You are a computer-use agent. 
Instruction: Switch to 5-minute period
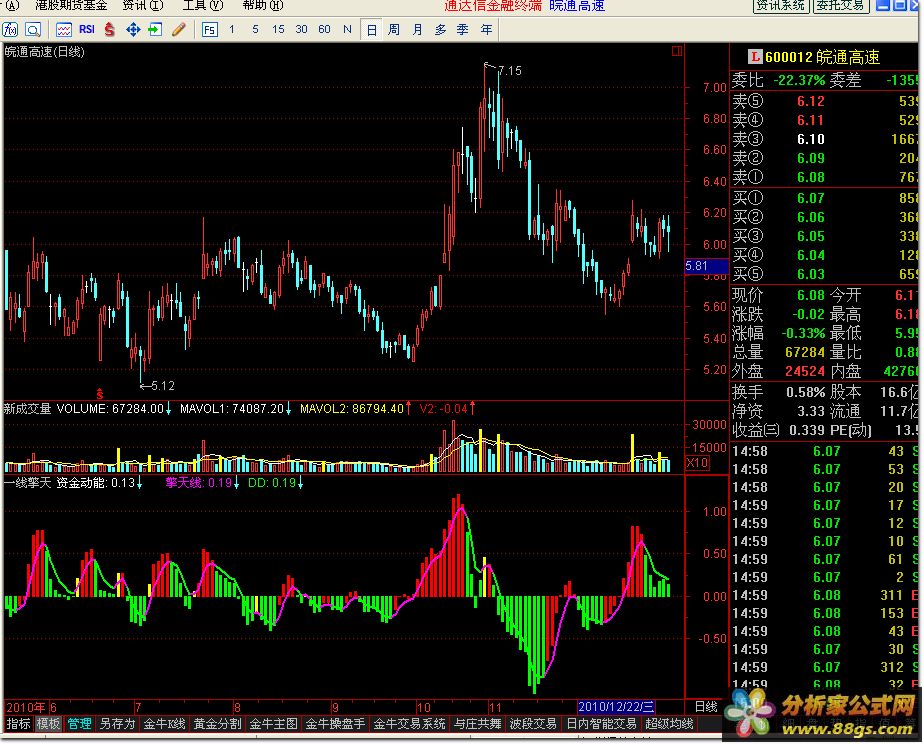(x=255, y=29)
